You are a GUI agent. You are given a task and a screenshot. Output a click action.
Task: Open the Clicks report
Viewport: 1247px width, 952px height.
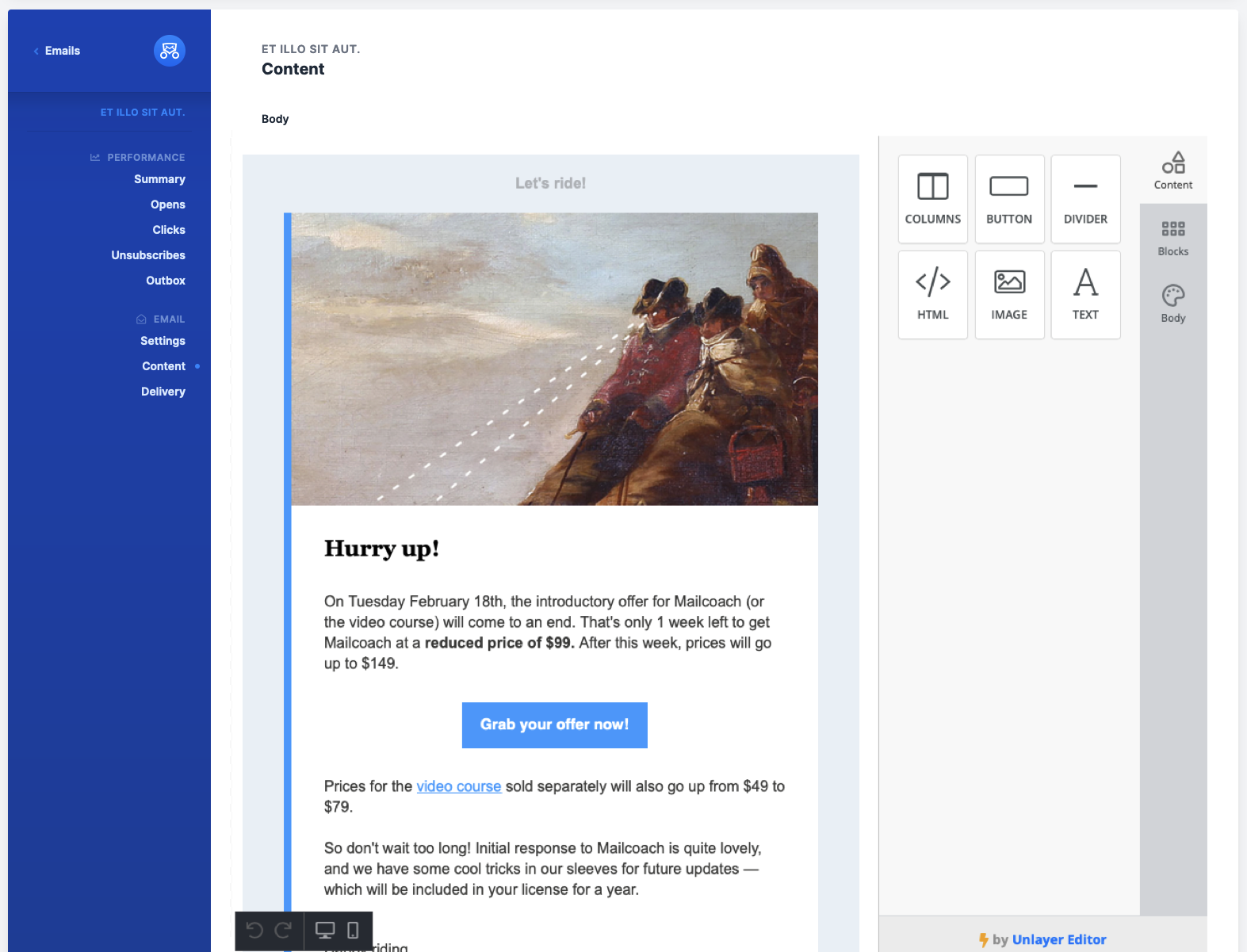coord(169,230)
